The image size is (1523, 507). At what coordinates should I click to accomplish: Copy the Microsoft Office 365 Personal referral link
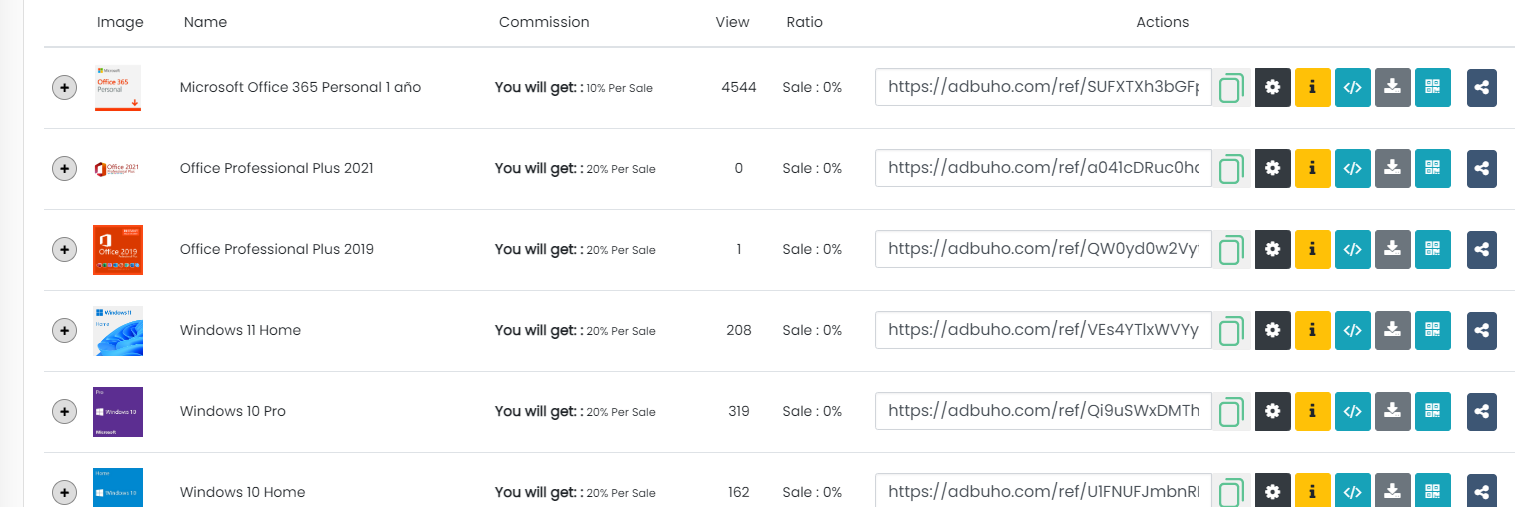point(1232,88)
